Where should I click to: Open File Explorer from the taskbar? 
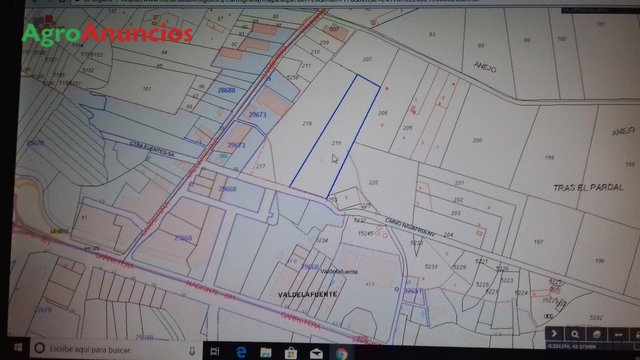[x=266, y=352]
